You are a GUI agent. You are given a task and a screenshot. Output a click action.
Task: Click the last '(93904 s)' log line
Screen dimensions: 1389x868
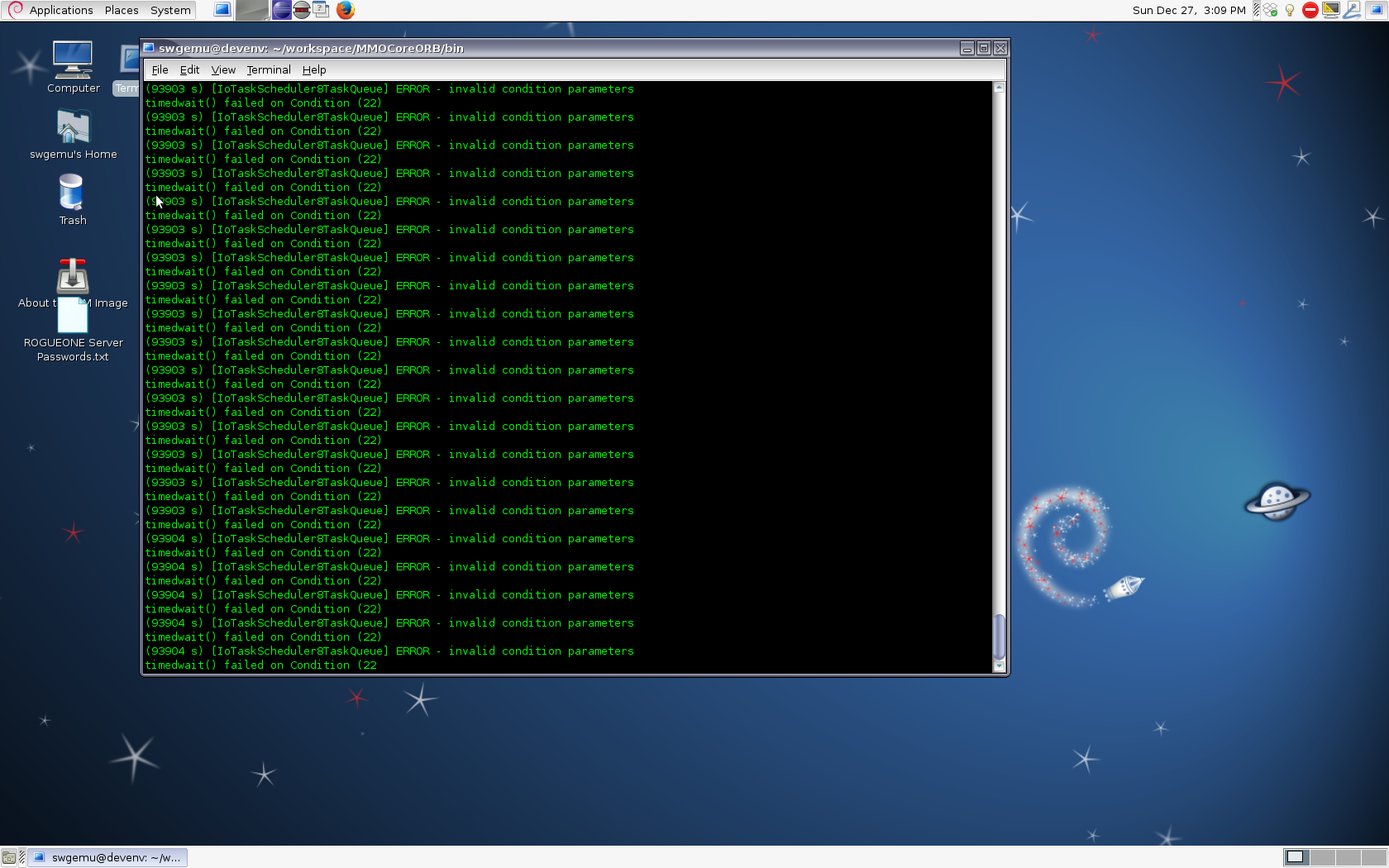tap(389, 651)
